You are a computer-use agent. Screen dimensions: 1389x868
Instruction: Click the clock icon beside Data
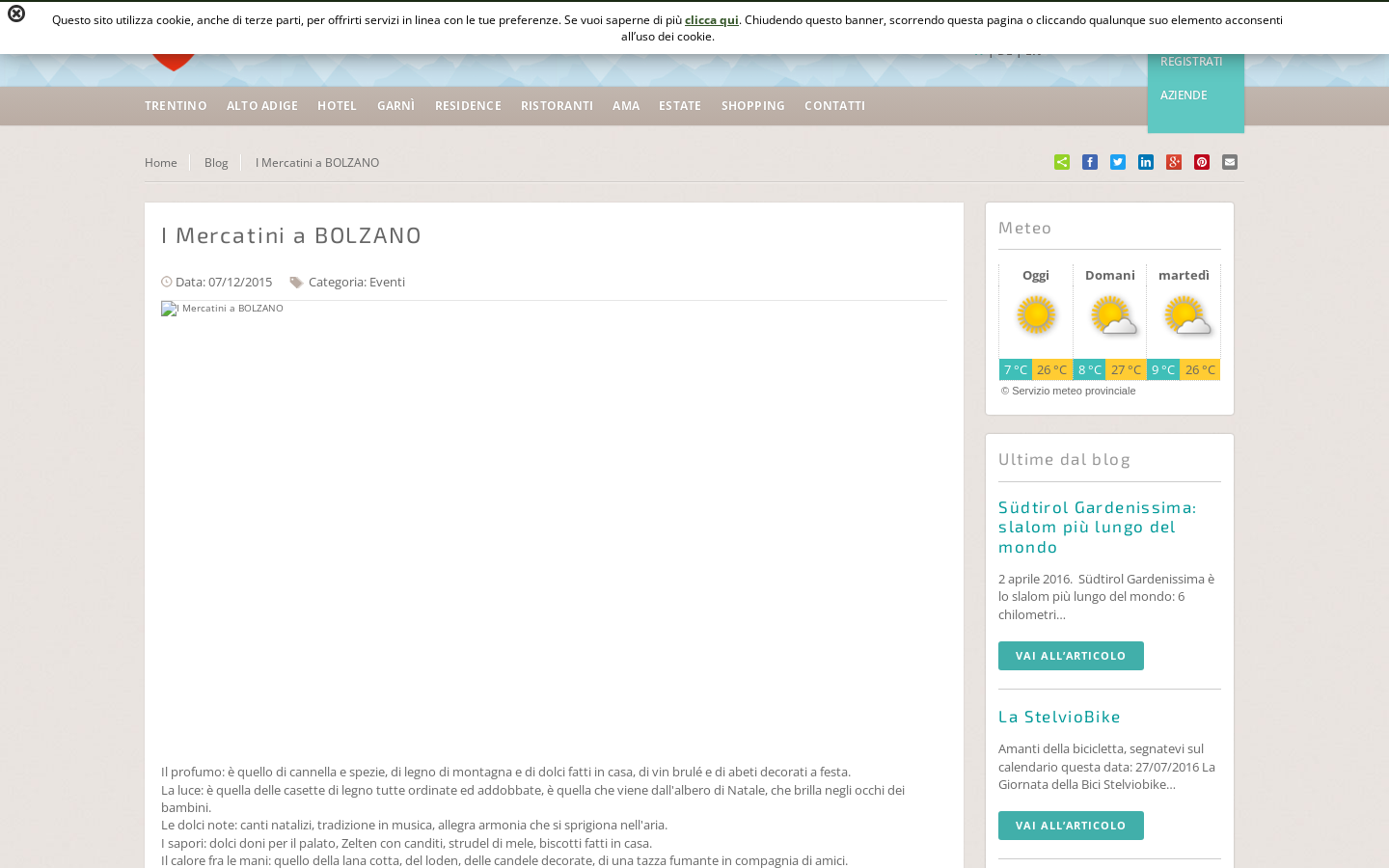[x=167, y=282]
